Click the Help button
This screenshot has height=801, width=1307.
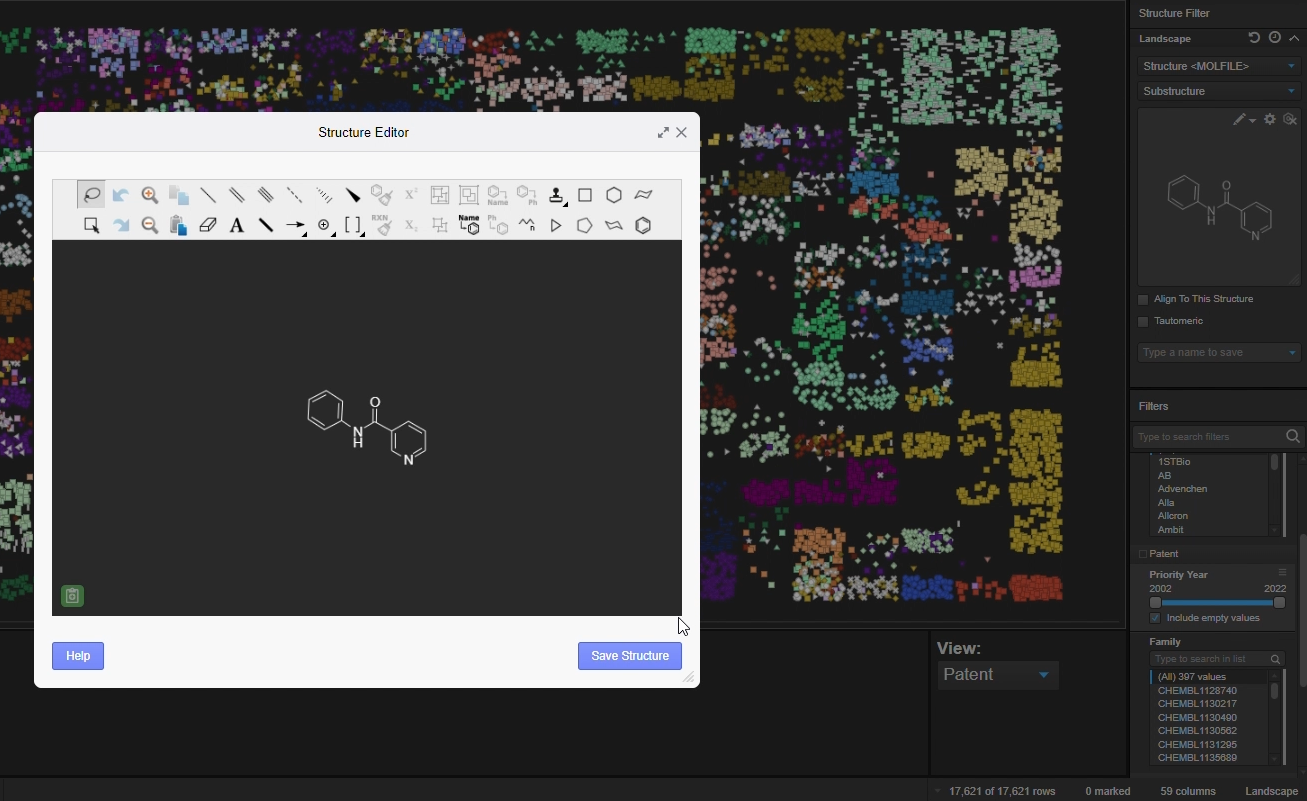78,656
